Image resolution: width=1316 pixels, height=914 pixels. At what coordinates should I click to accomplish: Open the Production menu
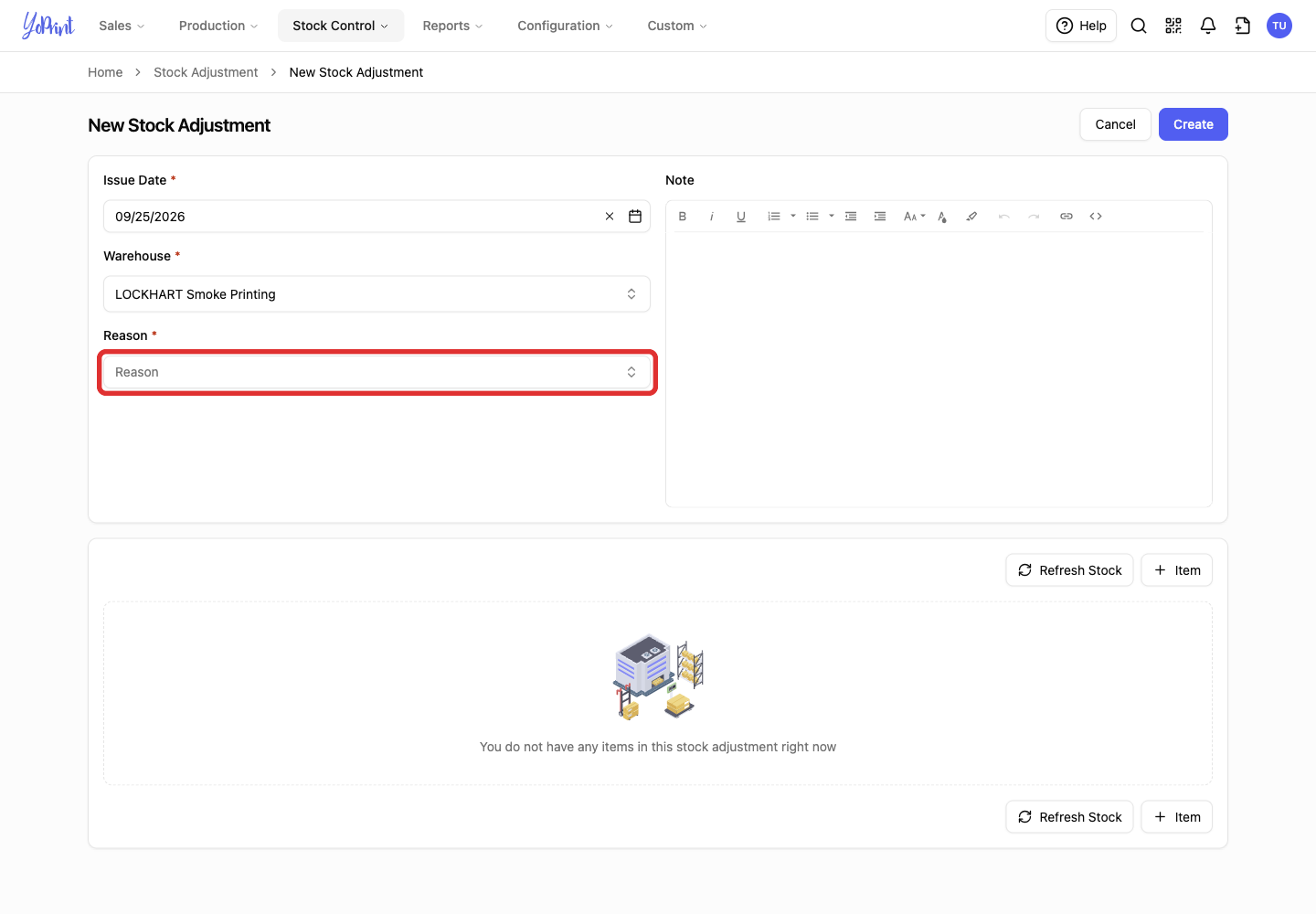pyautogui.click(x=218, y=26)
